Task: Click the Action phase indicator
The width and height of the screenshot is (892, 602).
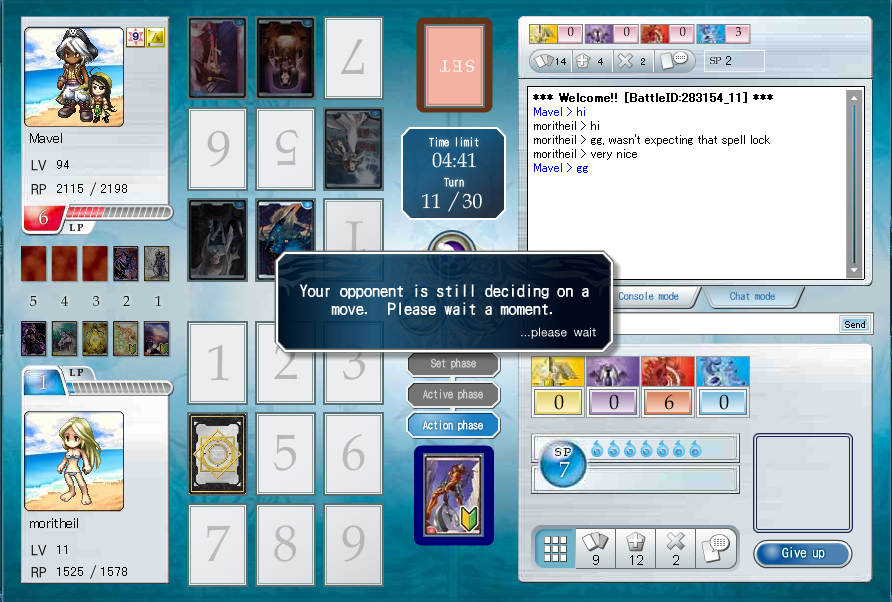Action: coord(452,425)
